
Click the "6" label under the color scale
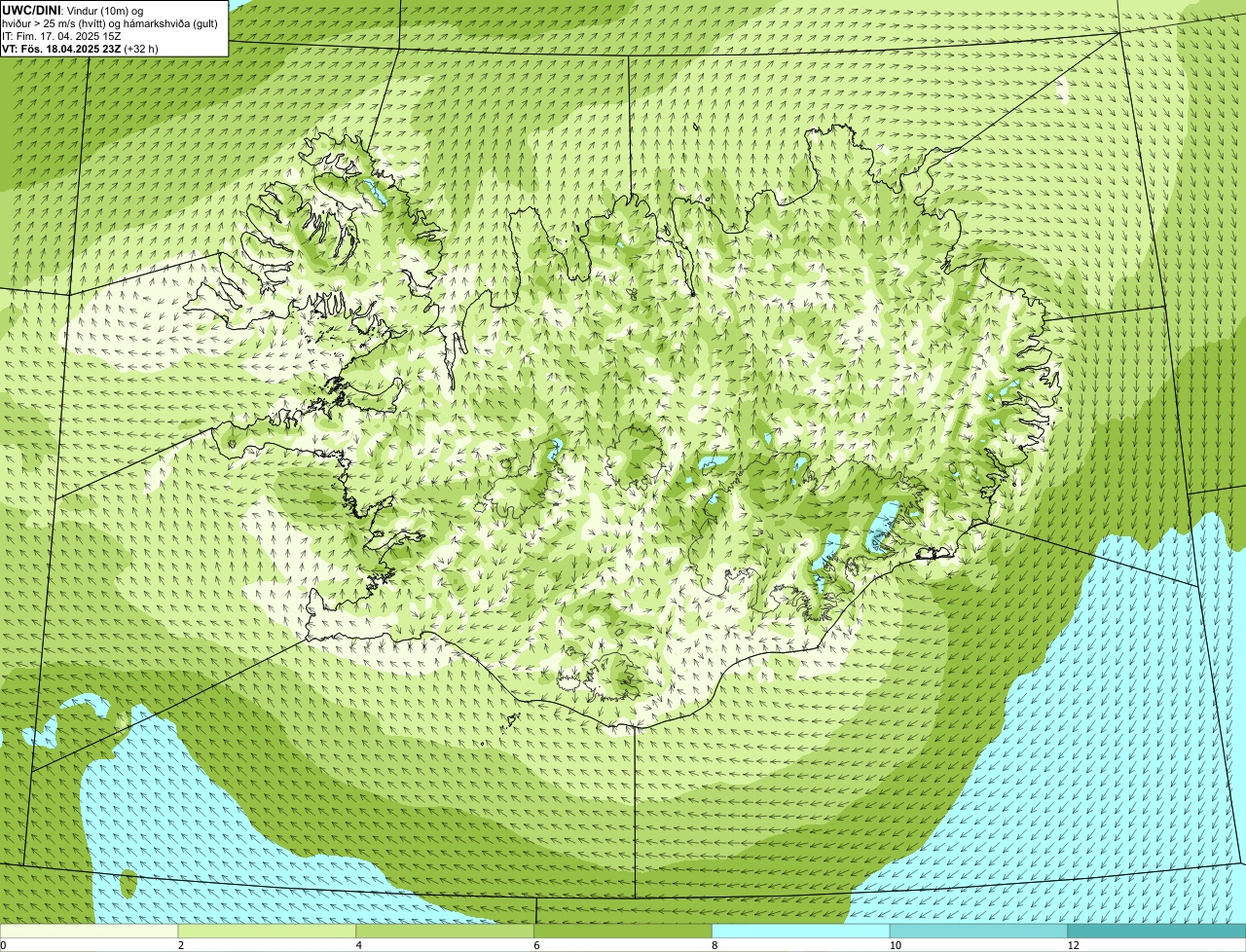coord(536,945)
